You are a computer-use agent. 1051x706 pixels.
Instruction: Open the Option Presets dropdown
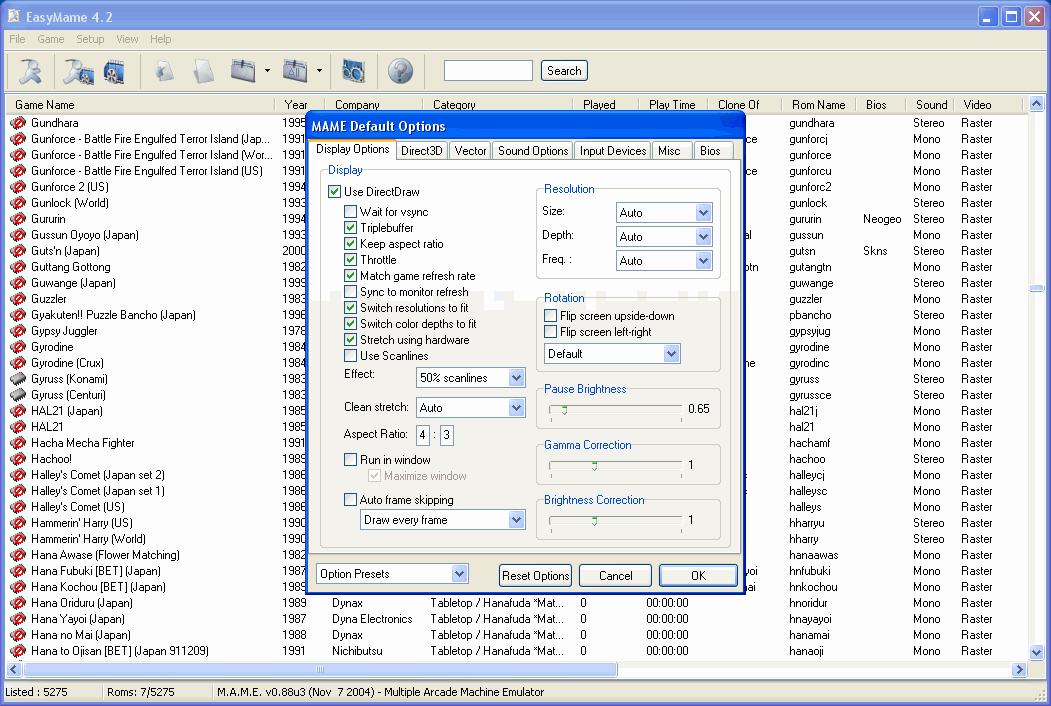click(459, 574)
